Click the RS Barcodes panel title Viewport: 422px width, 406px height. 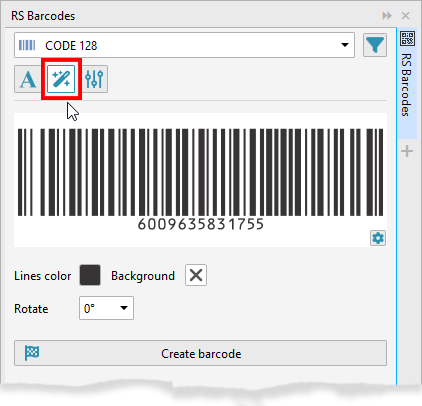(x=43, y=16)
